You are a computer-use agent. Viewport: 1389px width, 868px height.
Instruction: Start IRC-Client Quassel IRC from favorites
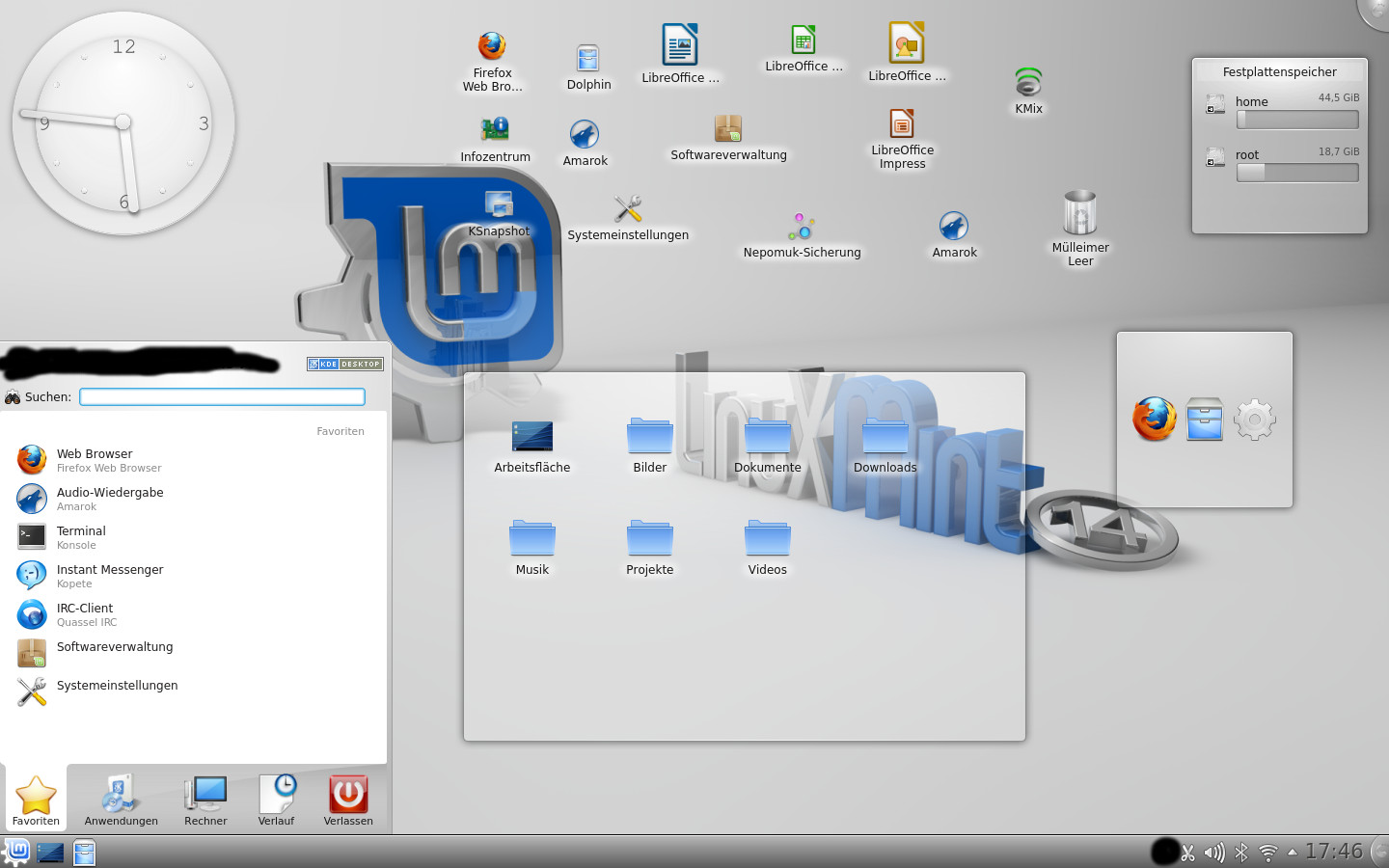[193, 614]
